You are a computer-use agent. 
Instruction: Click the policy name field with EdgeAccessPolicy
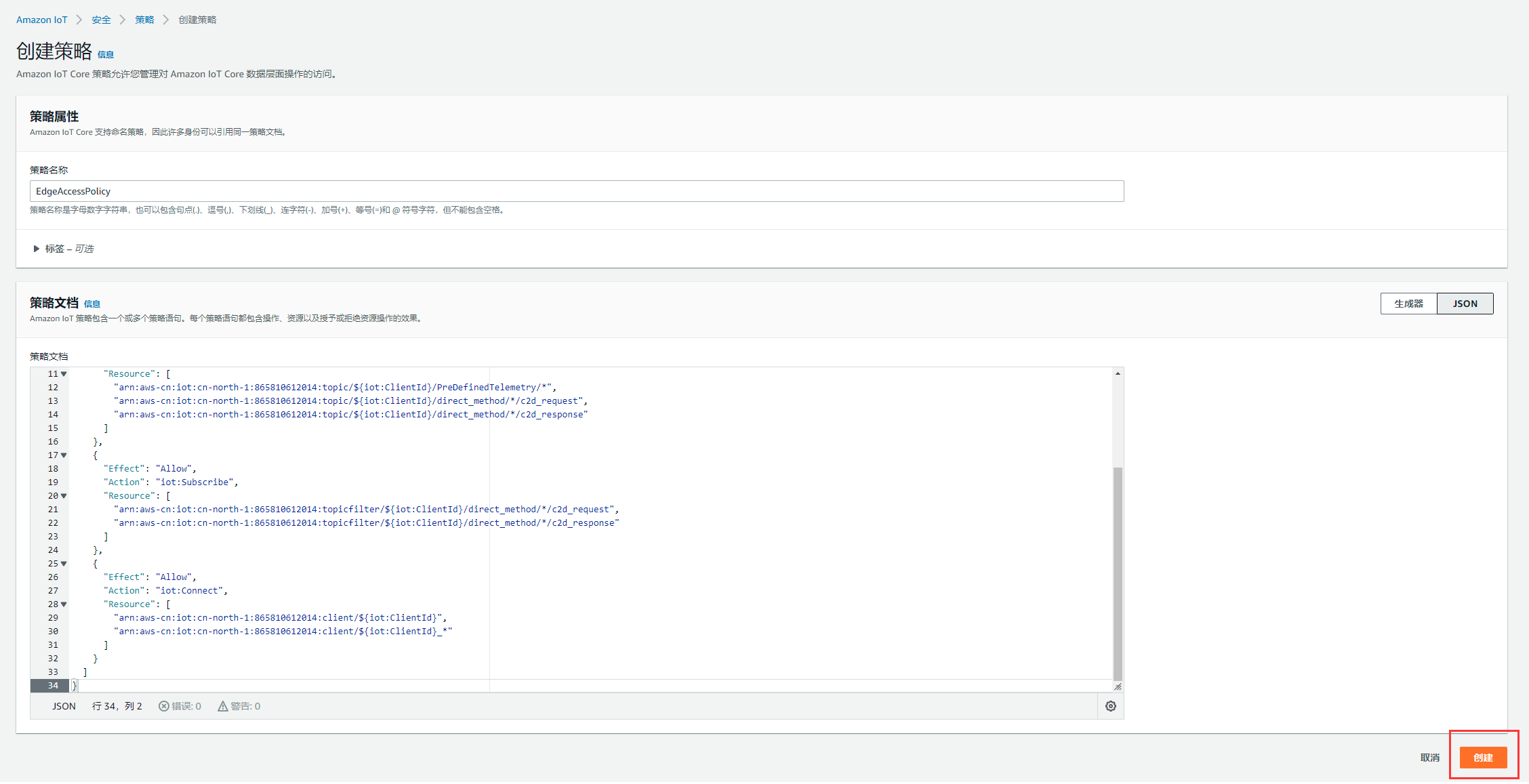577,191
